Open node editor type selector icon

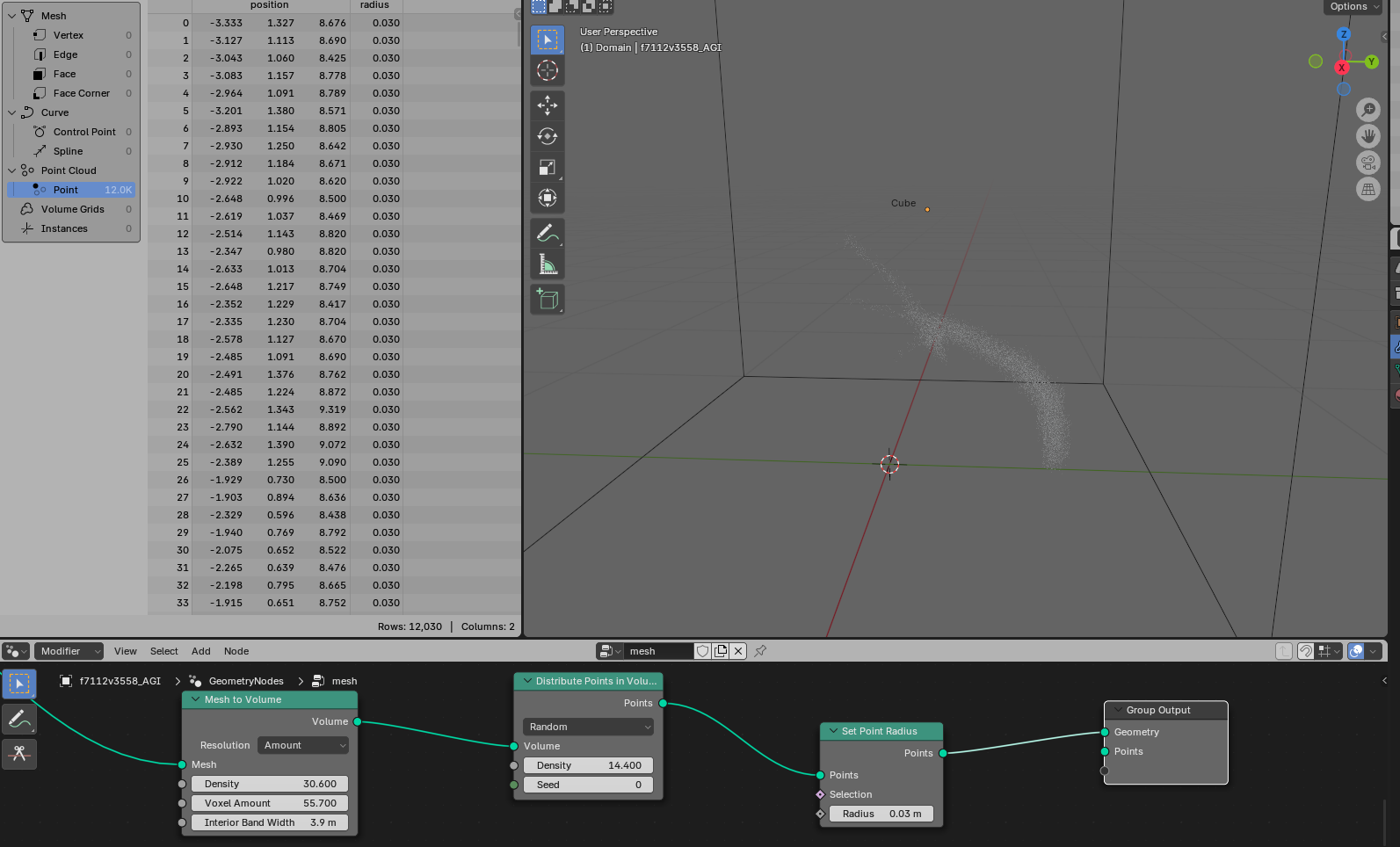16,651
